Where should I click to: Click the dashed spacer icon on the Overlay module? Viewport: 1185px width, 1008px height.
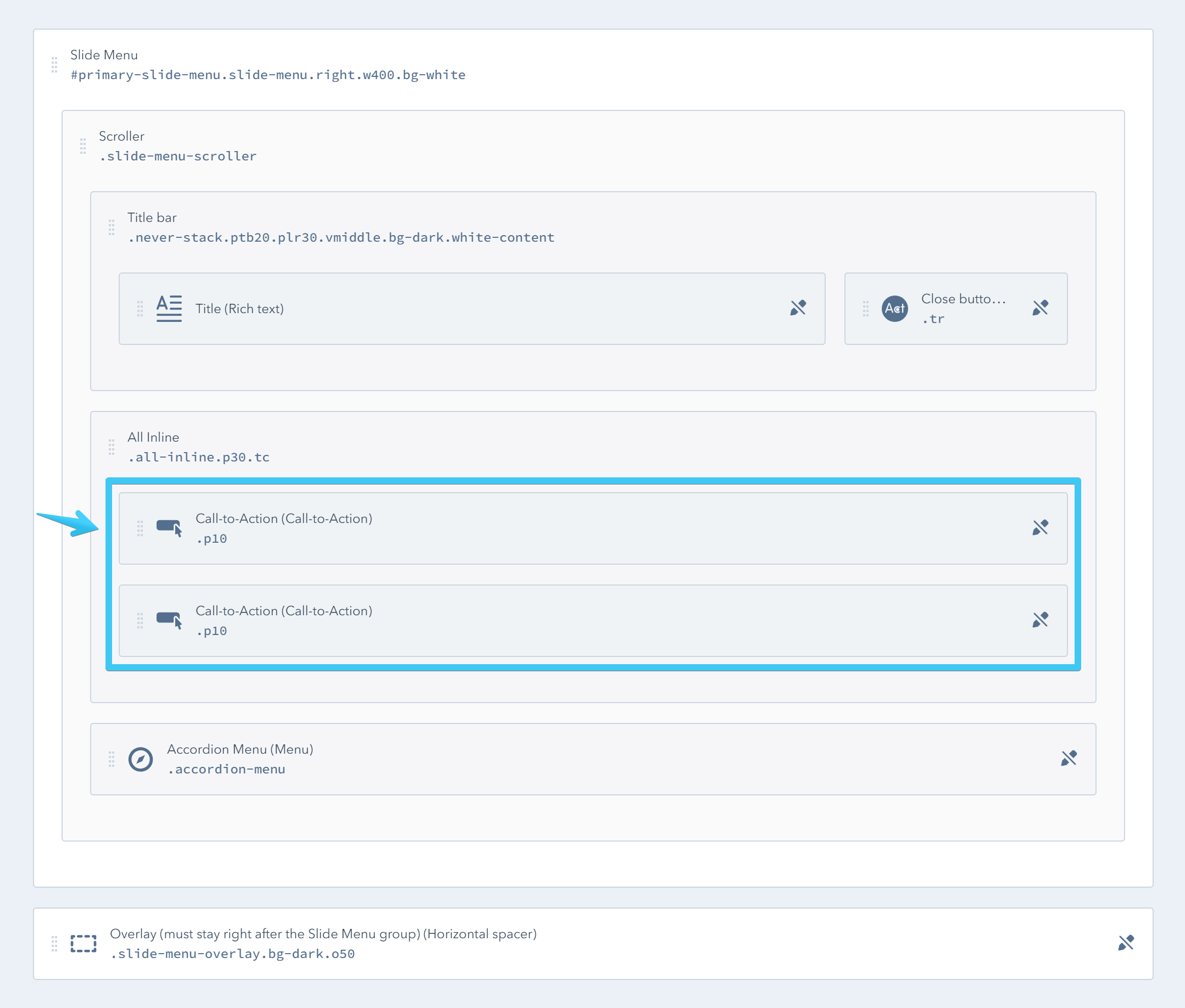(x=82, y=943)
